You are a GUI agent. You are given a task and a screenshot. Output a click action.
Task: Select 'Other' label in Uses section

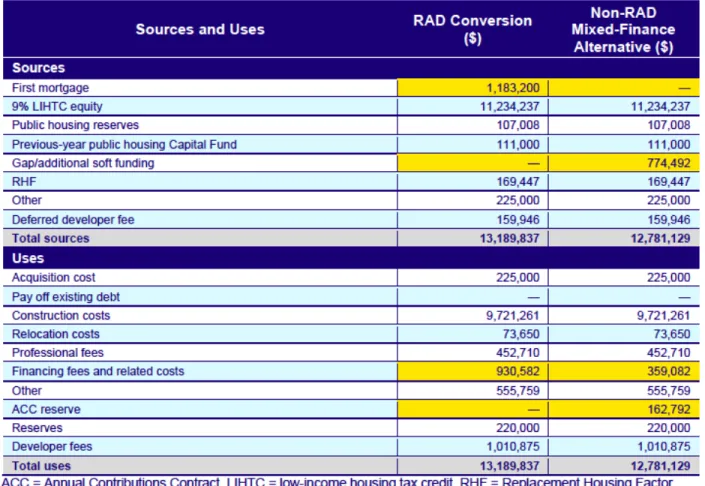[x=27, y=391]
